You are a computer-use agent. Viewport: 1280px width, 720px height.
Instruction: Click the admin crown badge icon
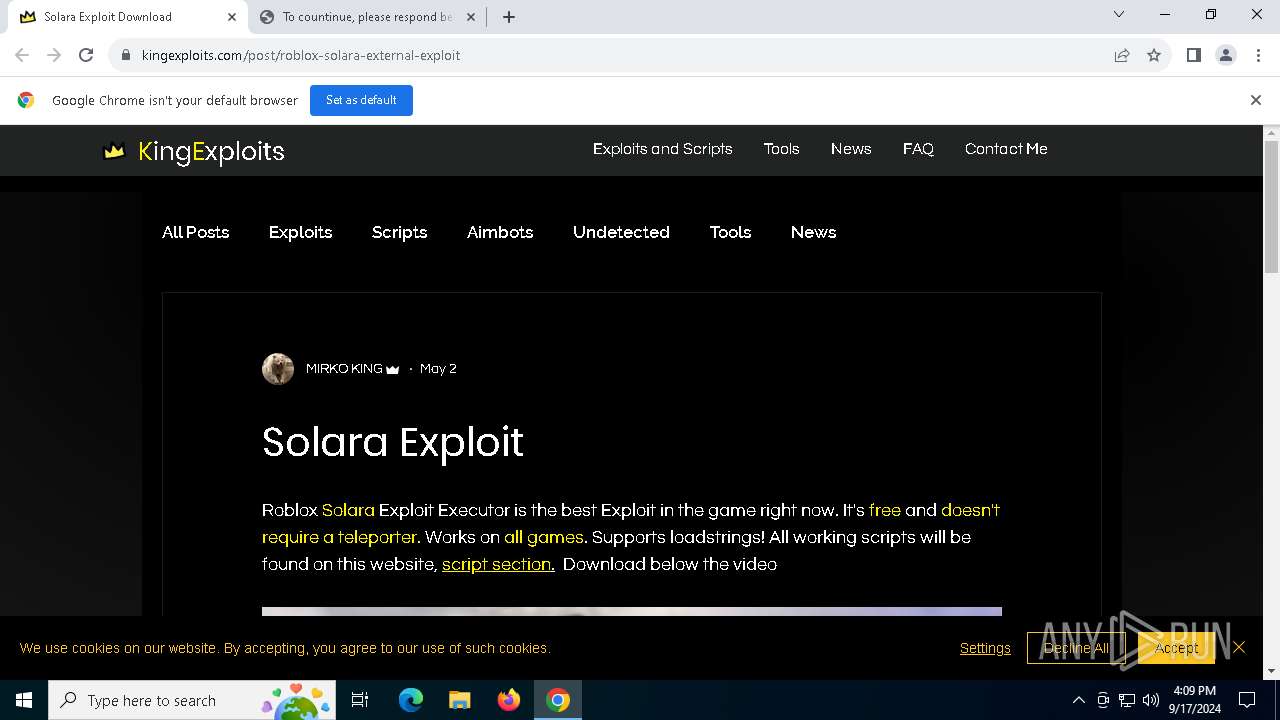(392, 369)
